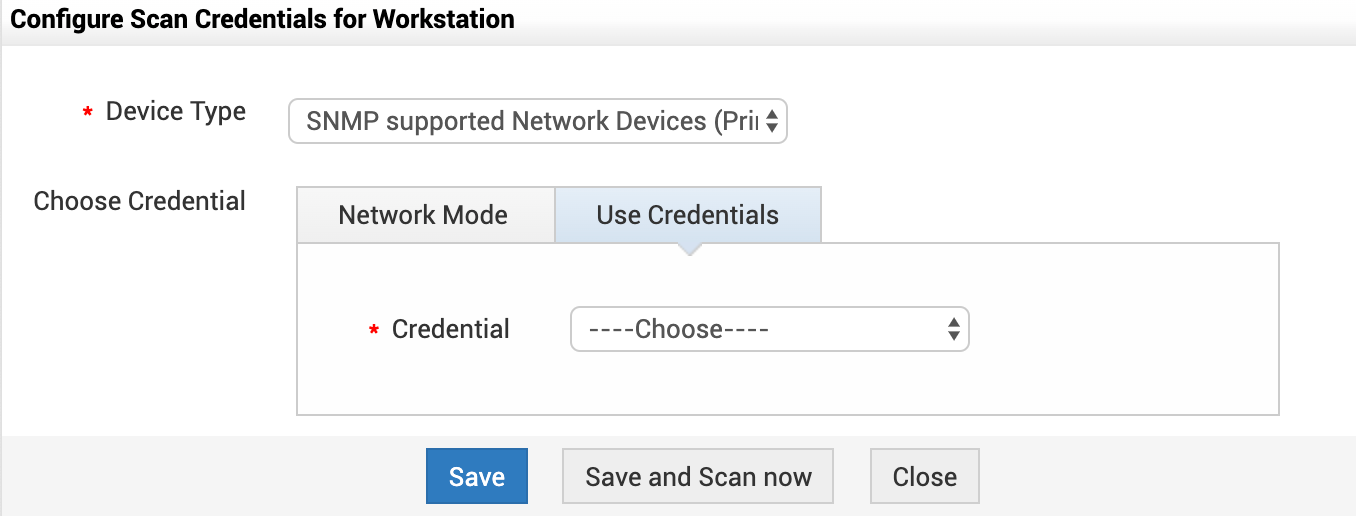Viewport: 1356px width, 516px height.
Task: Select the Use Credentials tab
Action: [687, 215]
